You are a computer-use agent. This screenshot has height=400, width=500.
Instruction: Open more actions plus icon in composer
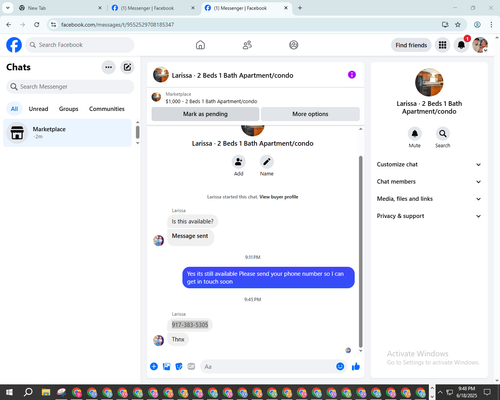[154, 367]
